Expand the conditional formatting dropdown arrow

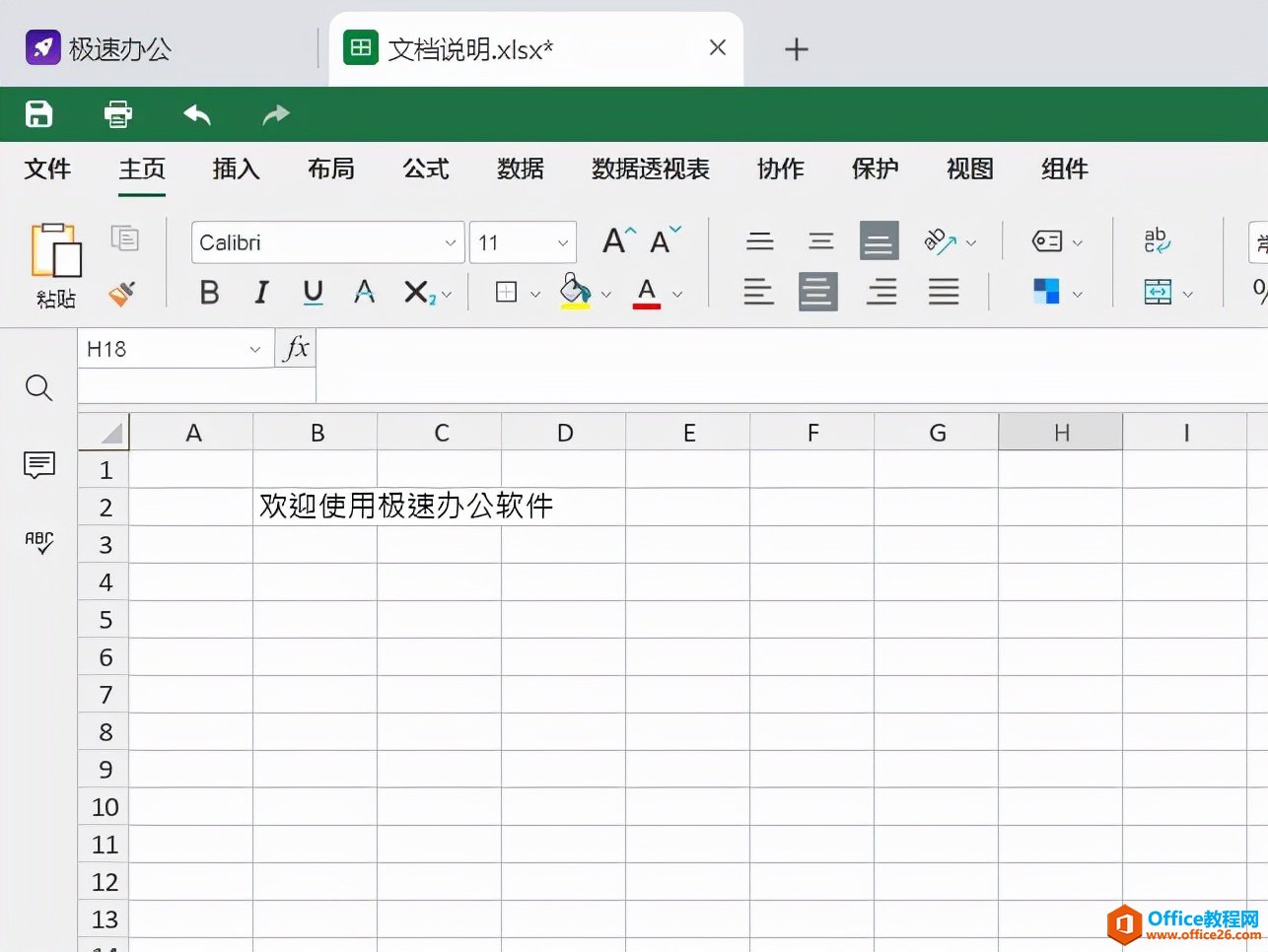pos(1078,294)
